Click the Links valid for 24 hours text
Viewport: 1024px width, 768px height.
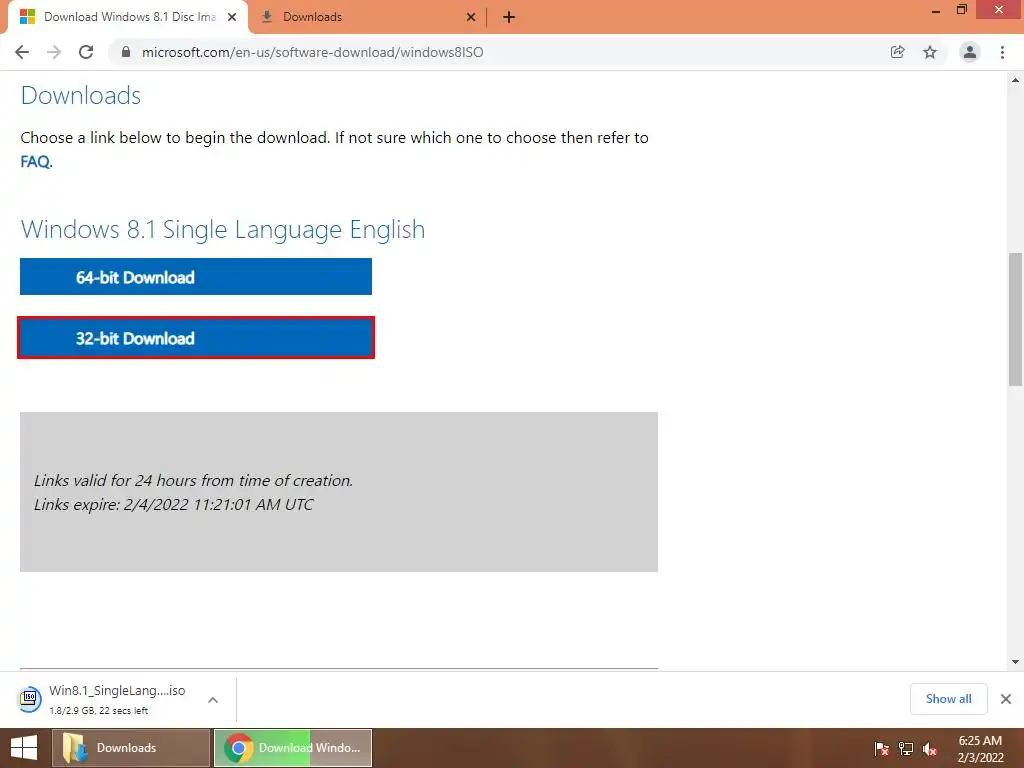tap(193, 480)
